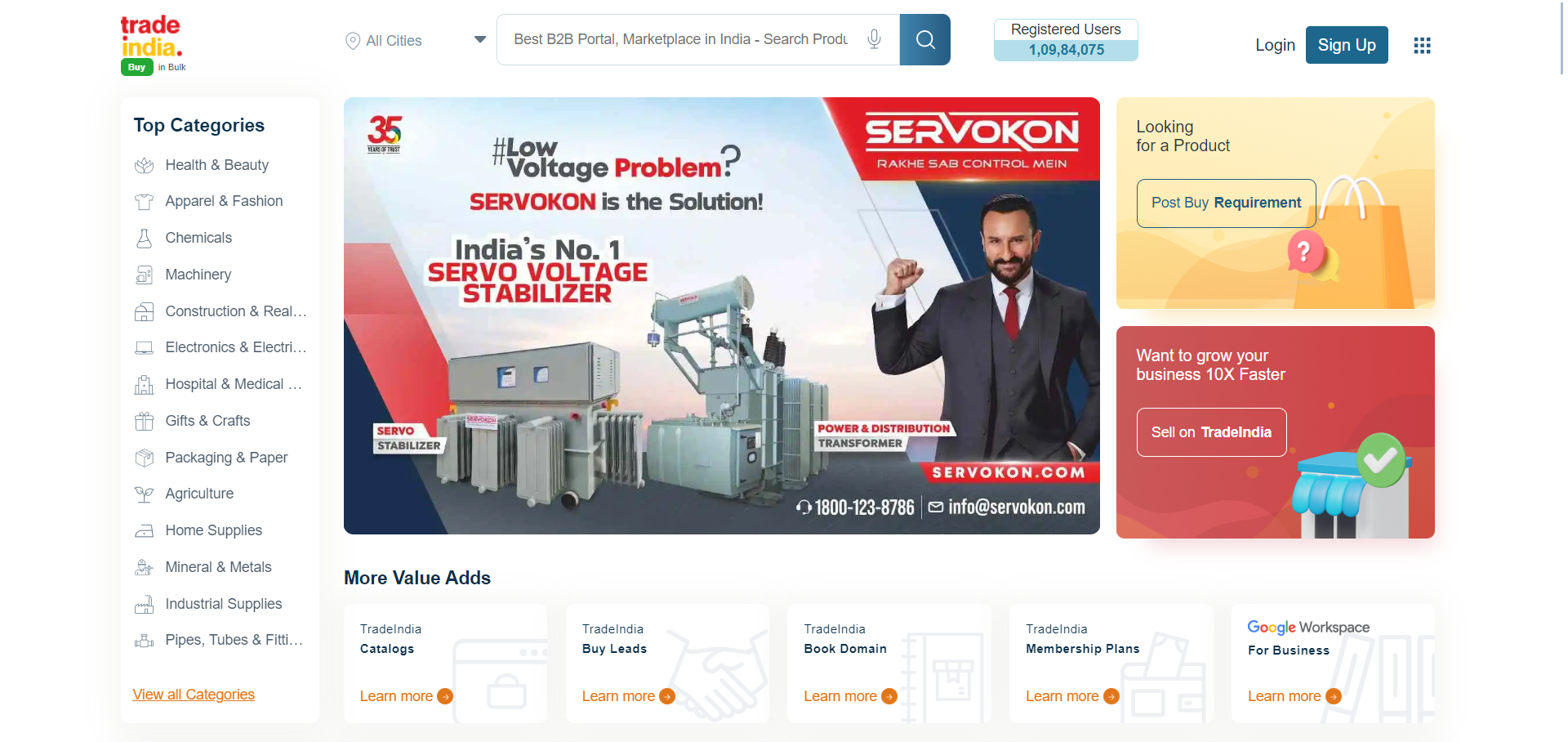Click the View all Categories link
Viewport: 1568px width, 742px height.
pyautogui.click(x=194, y=695)
